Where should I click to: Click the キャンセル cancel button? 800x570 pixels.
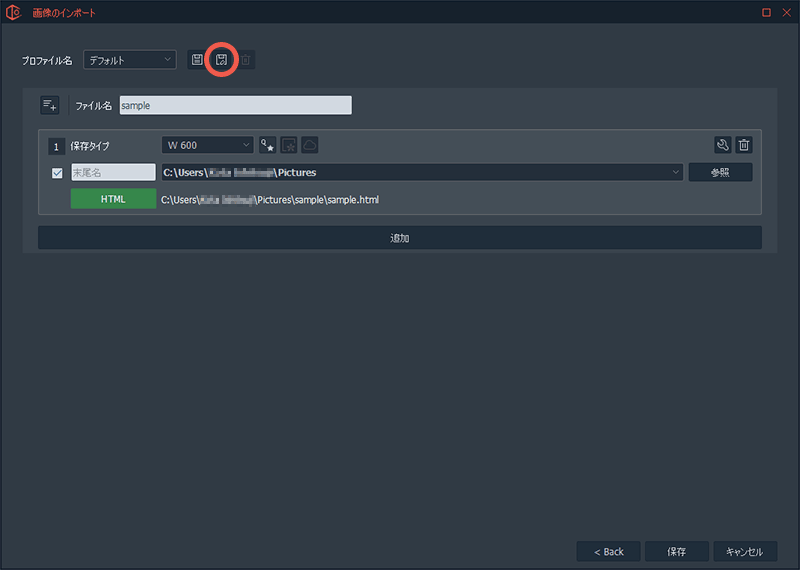pyautogui.click(x=744, y=551)
